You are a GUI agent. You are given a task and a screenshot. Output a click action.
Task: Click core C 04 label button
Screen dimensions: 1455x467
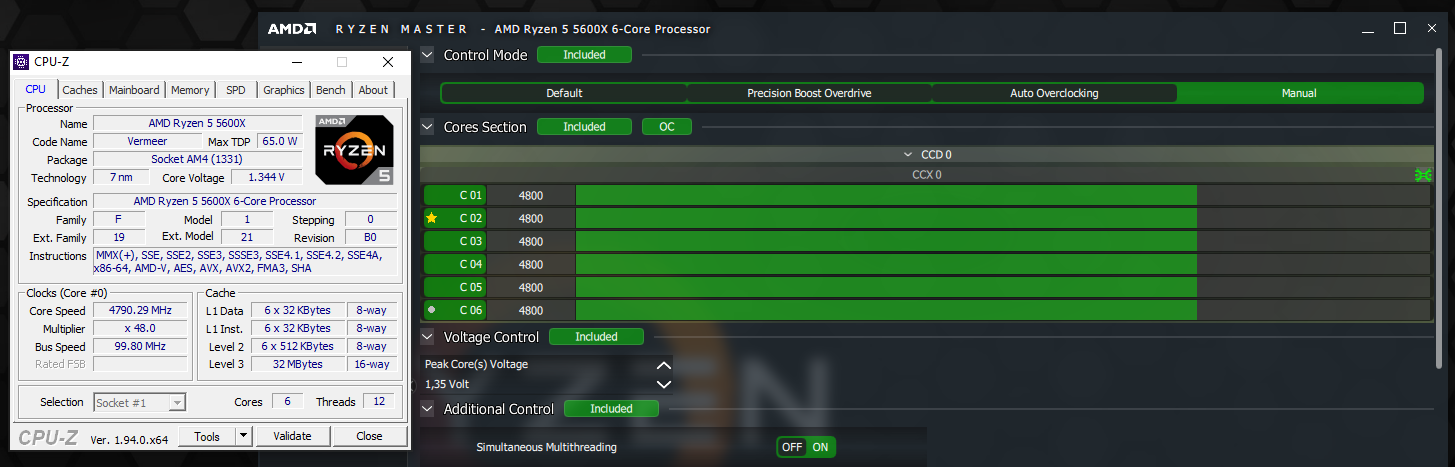point(455,264)
